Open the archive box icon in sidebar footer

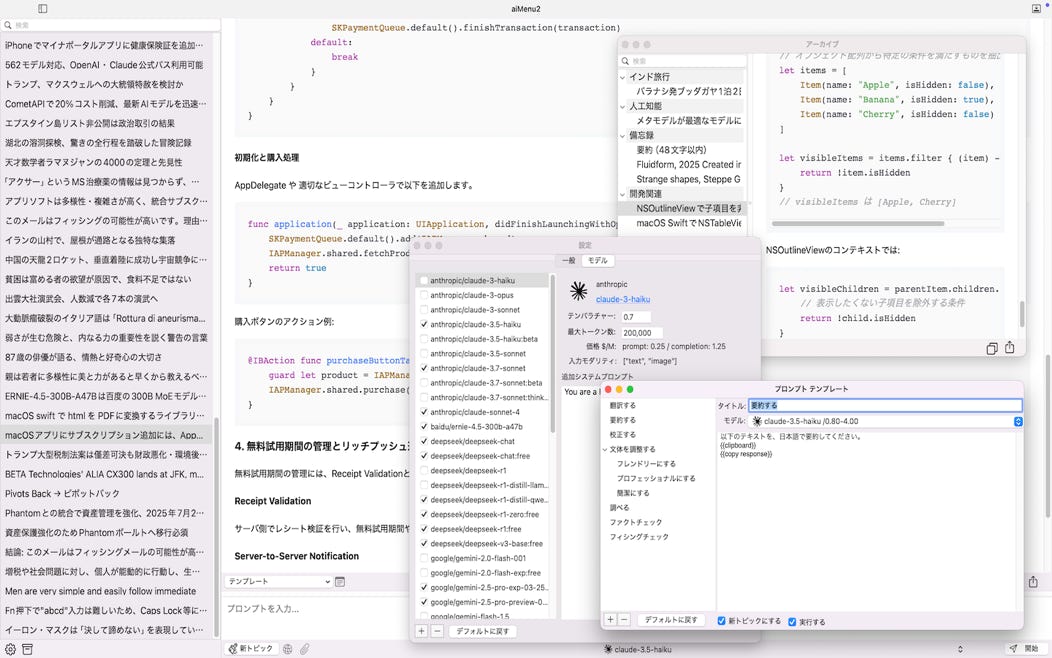click(x=28, y=649)
